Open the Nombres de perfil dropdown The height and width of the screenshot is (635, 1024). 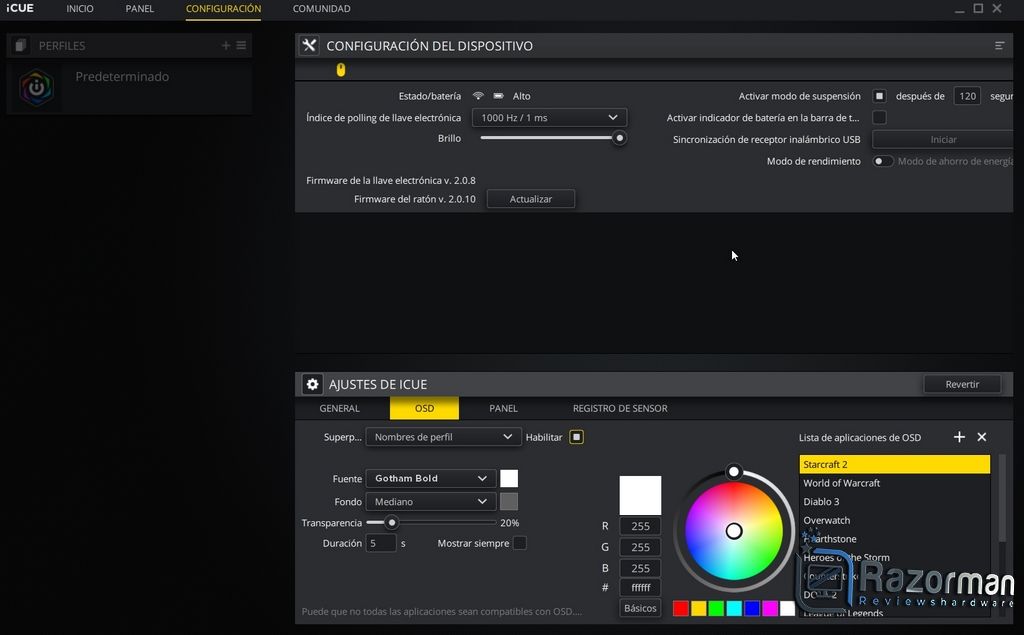click(443, 436)
